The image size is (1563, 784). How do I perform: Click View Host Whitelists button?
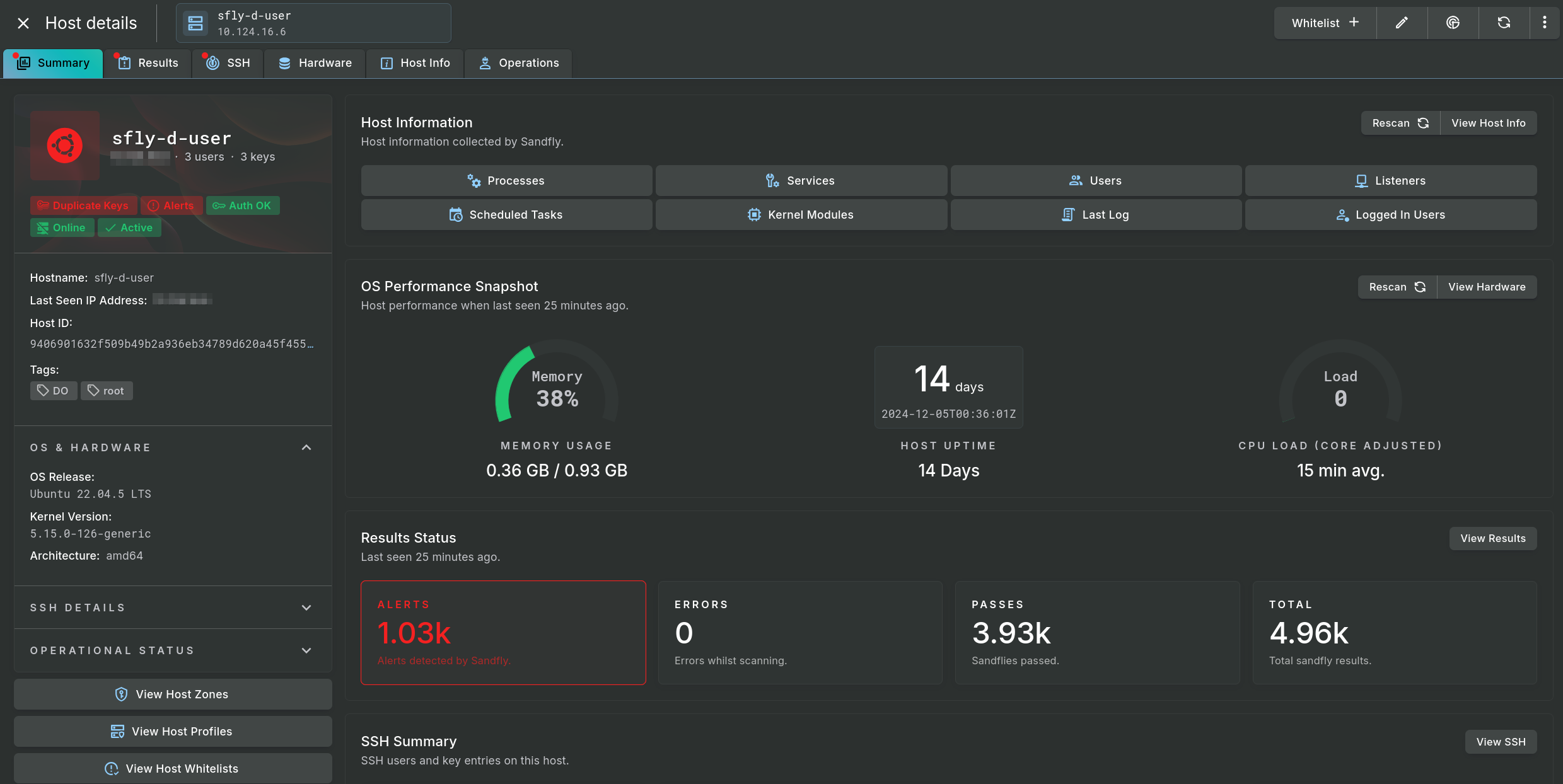click(173, 768)
